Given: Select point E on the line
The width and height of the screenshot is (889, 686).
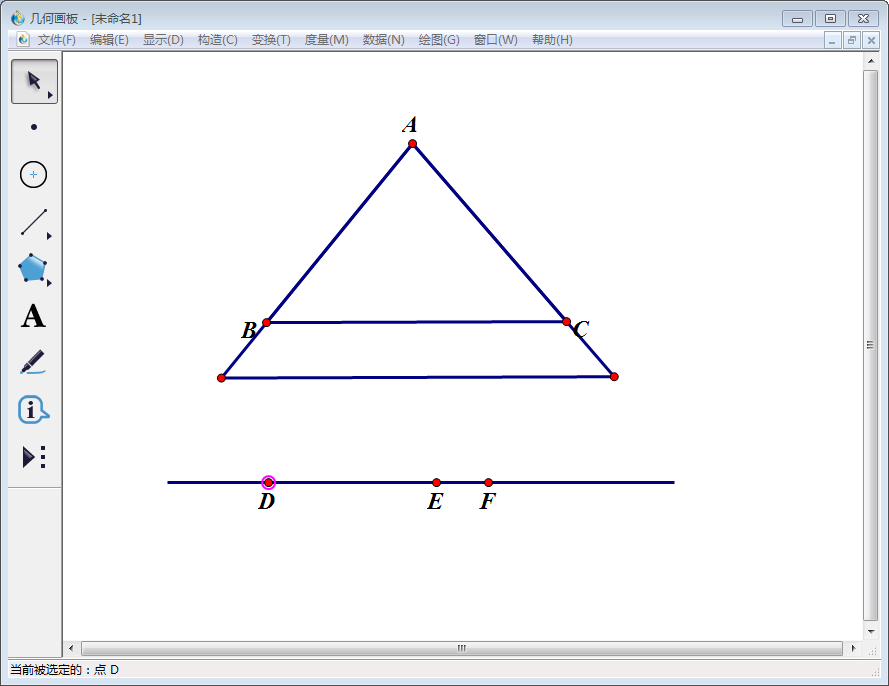Looking at the screenshot, I should [436, 482].
